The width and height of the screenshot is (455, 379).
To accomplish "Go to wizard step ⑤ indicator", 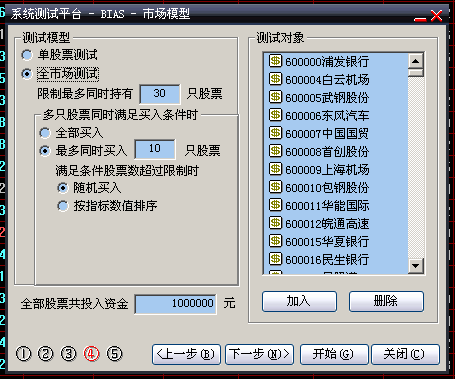I will pos(114,354).
